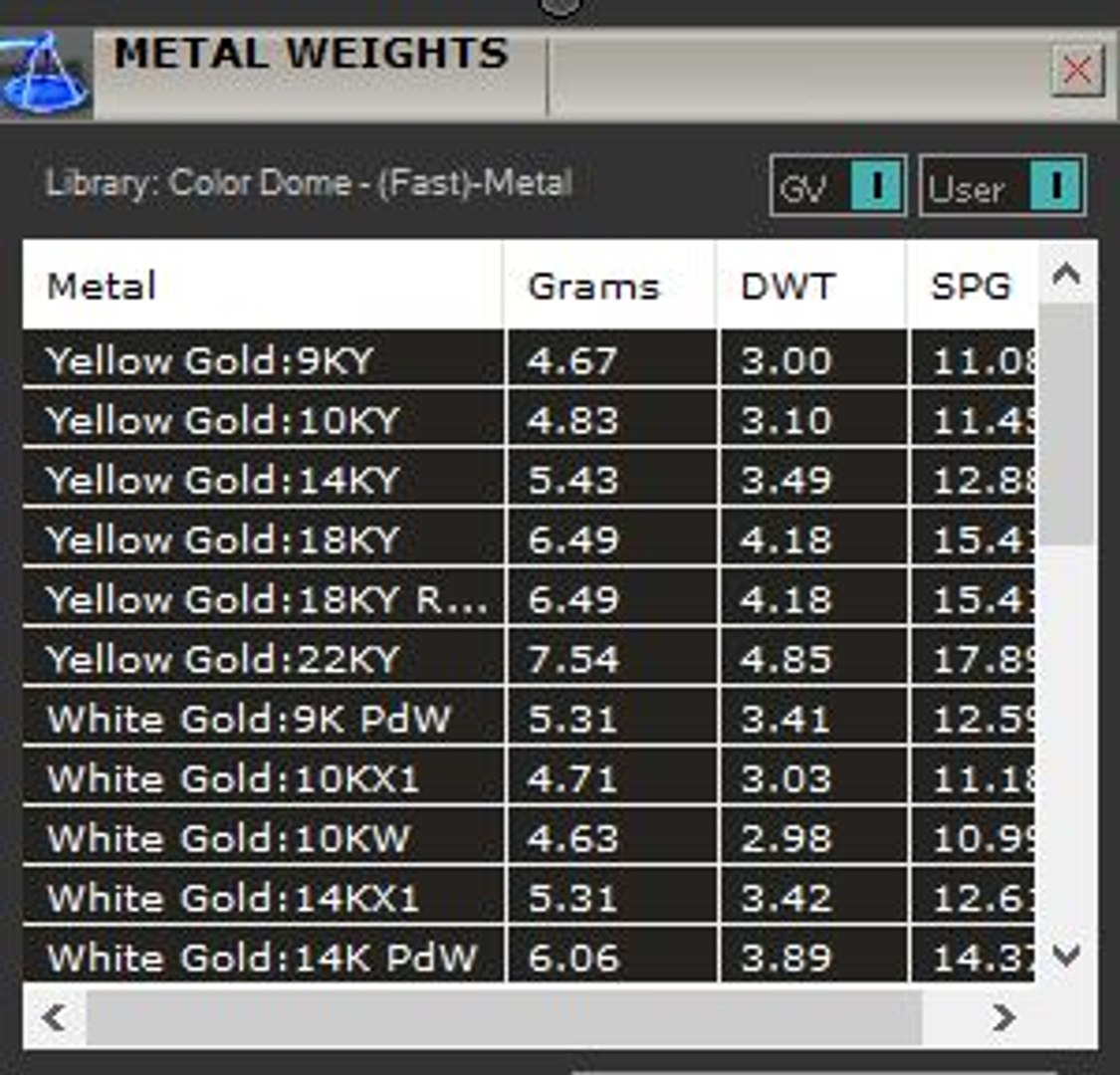Select the White Gold:14K PdW row
Screen dimensions: 1120x1075
(x=529, y=956)
